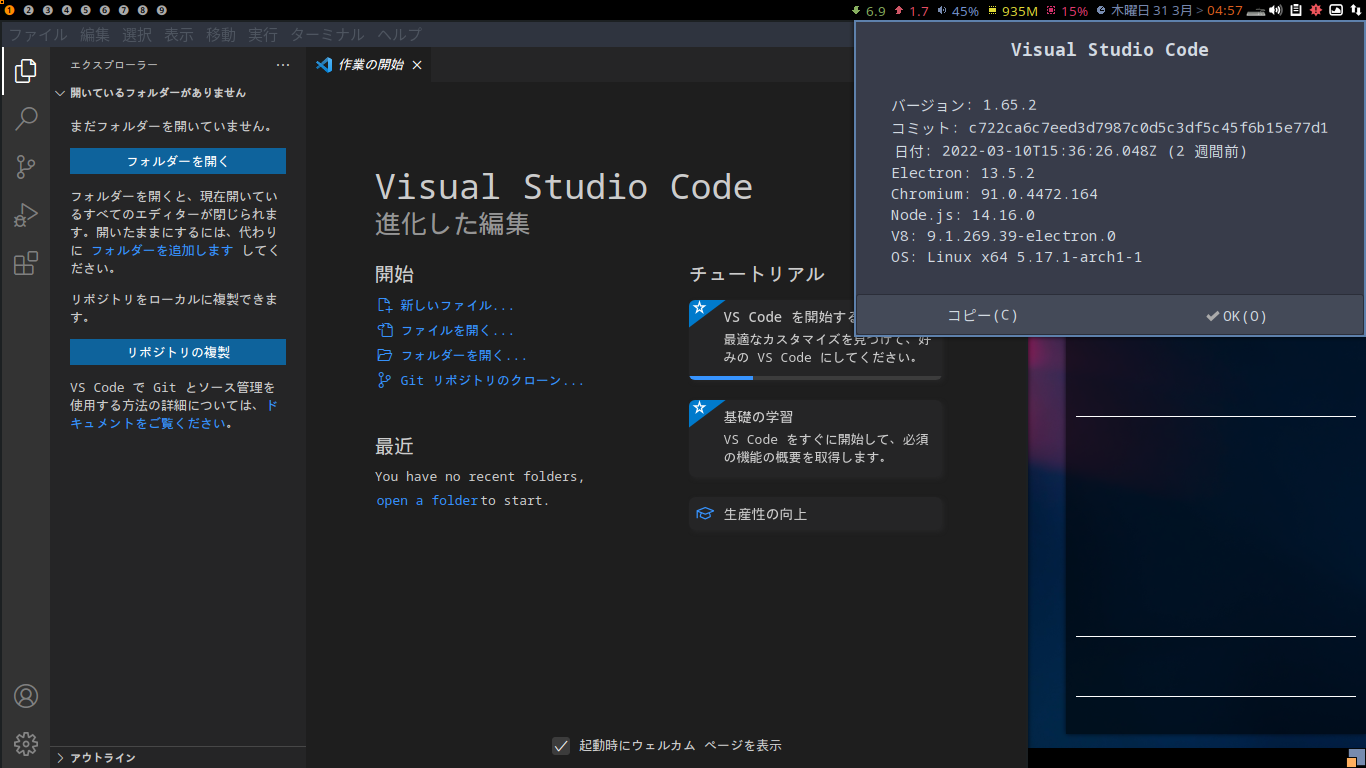Click the ファイルを開く... link

pyautogui.click(x=457, y=331)
